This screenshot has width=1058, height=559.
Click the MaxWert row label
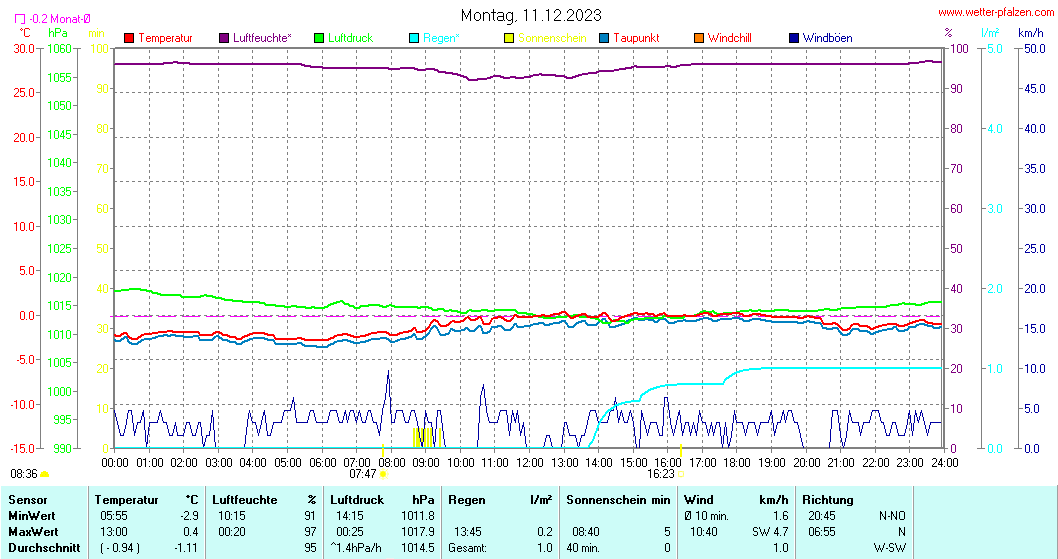[33, 532]
